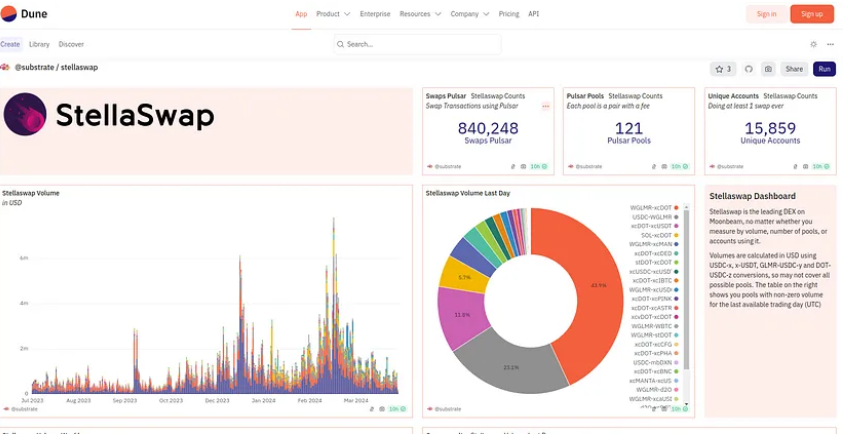Click the 10h badge under Stellaswap Volume chart
The image size is (848, 442).
pyautogui.click(x=397, y=409)
